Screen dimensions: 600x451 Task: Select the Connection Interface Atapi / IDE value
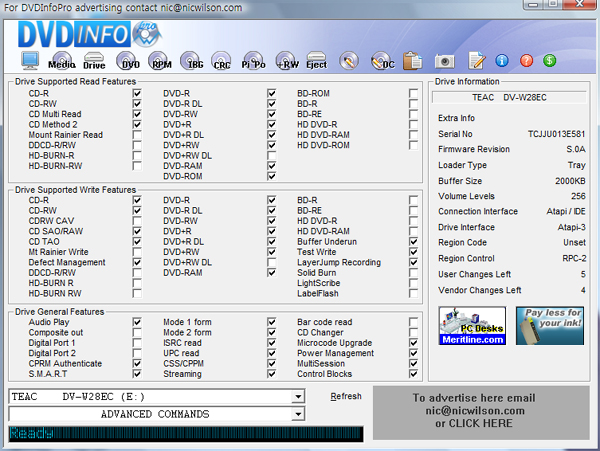pyautogui.click(x=566, y=211)
